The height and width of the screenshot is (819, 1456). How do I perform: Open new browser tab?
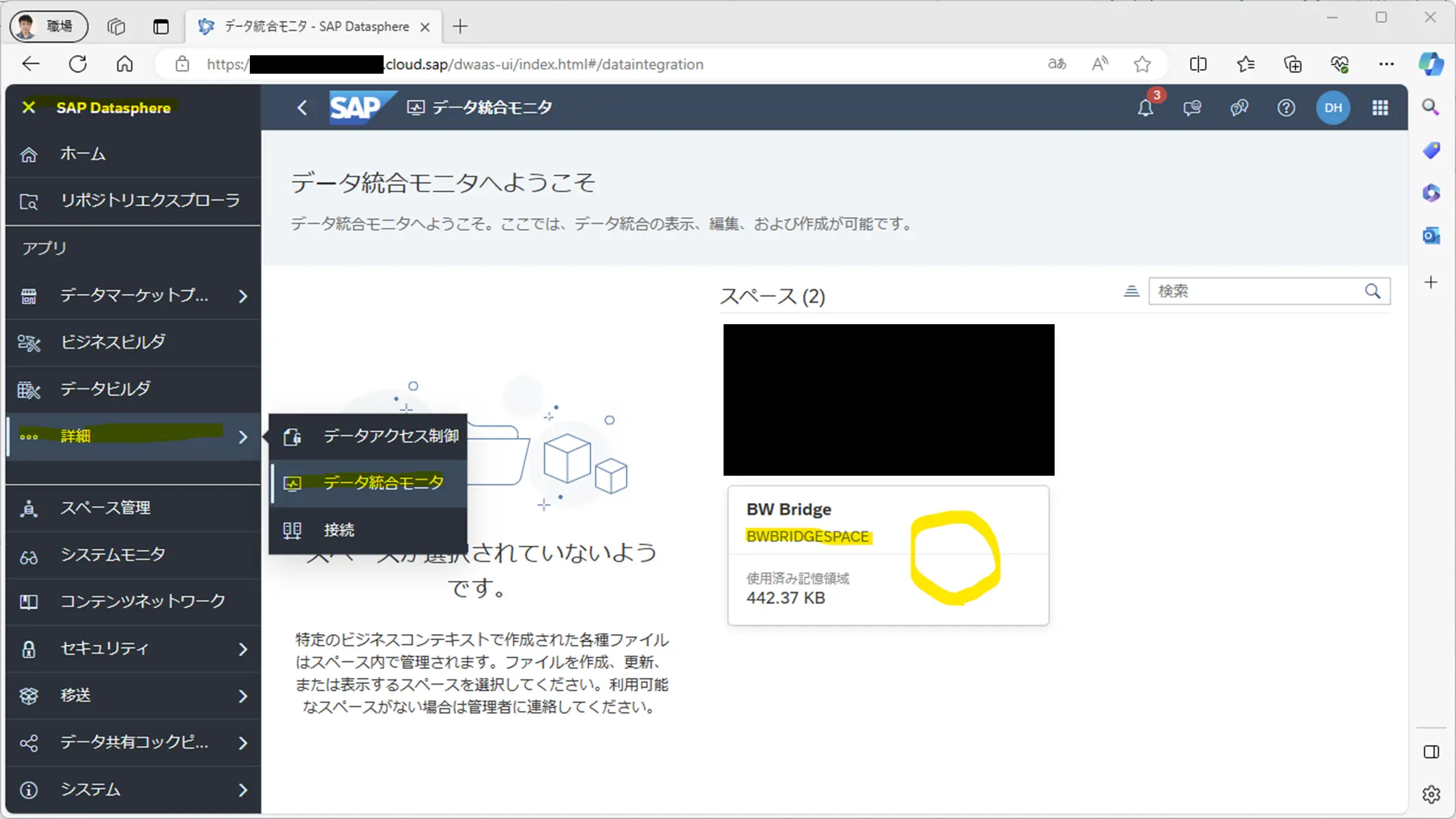tap(460, 27)
